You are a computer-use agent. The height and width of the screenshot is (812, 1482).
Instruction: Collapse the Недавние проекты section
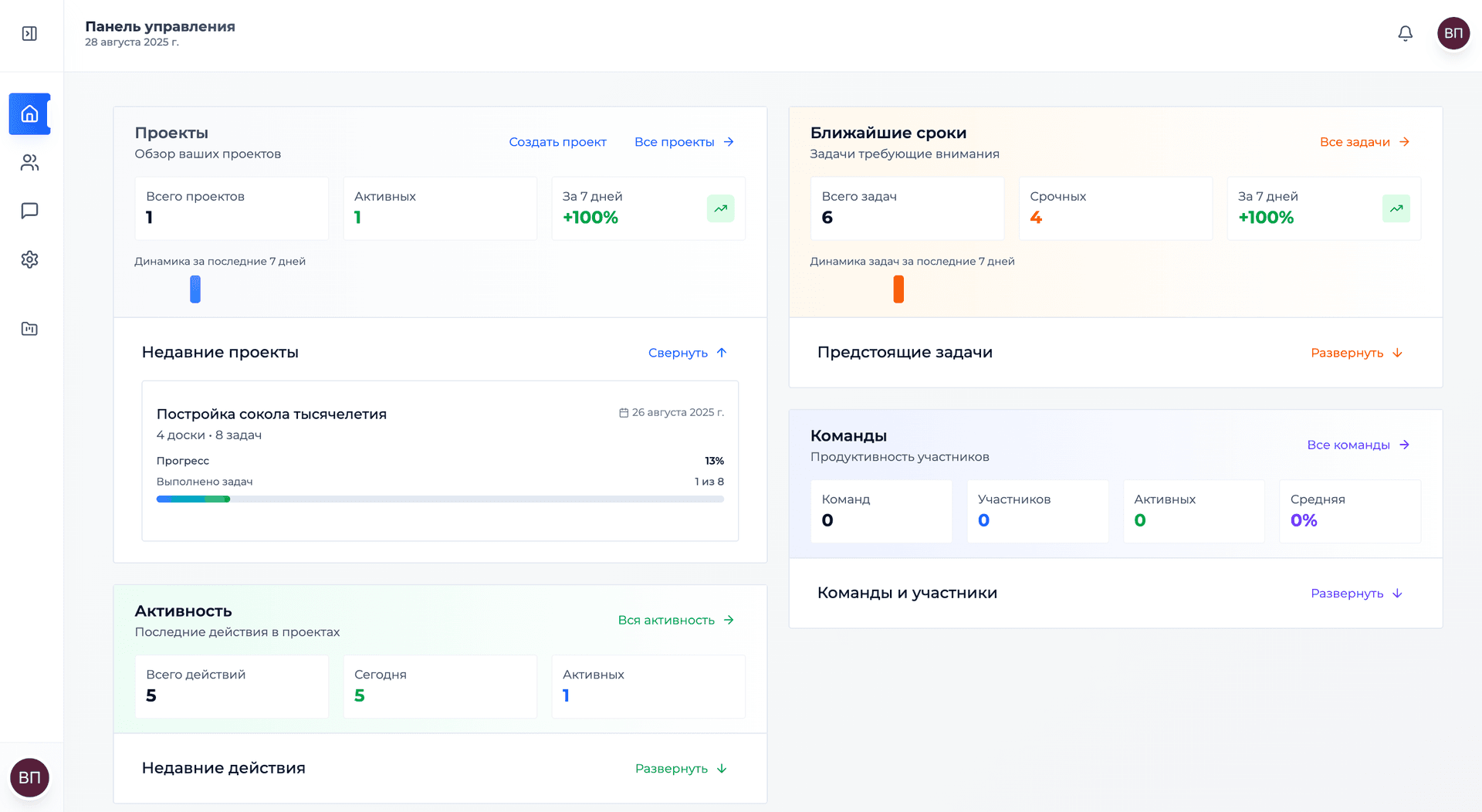688,353
